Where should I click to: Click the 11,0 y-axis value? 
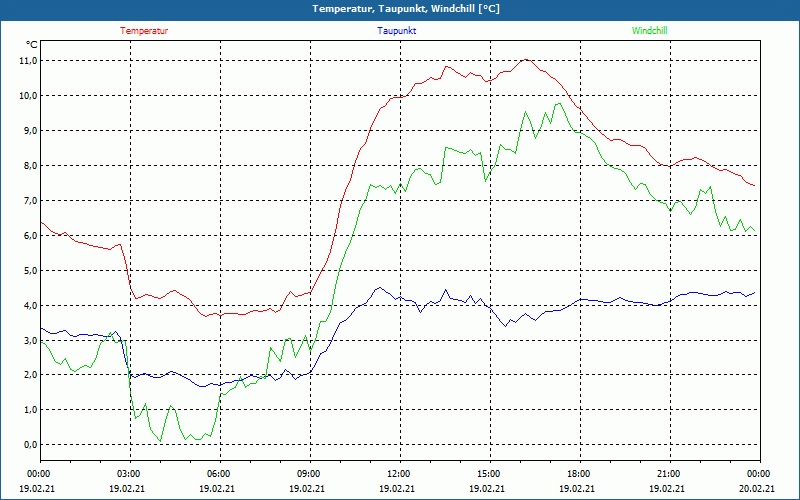coord(29,61)
